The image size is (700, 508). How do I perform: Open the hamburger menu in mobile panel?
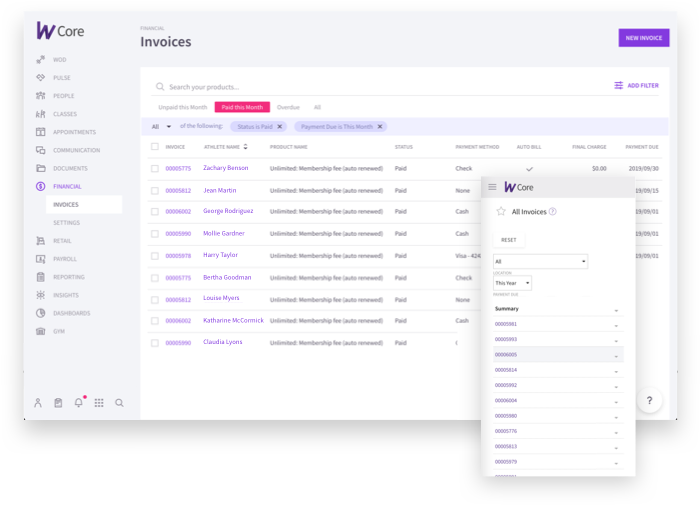pos(492,187)
